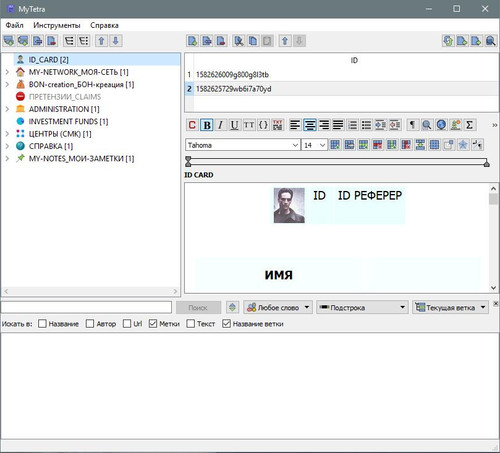Viewport: 500px width, 453px height.
Task: Add a new note in notes toolbar
Action: coord(192,41)
